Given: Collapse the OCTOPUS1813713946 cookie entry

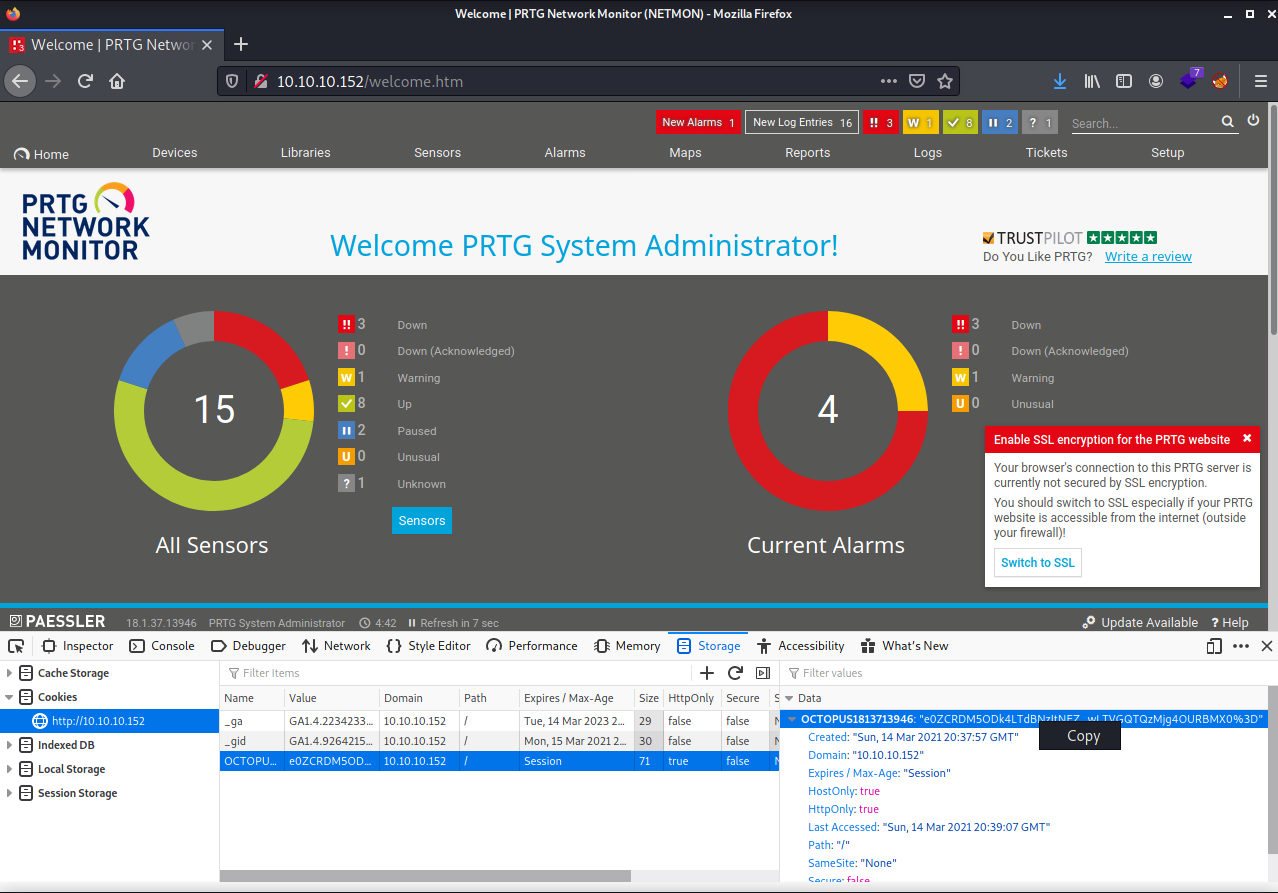Looking at the screenshot, I should [x=793, y=719].
